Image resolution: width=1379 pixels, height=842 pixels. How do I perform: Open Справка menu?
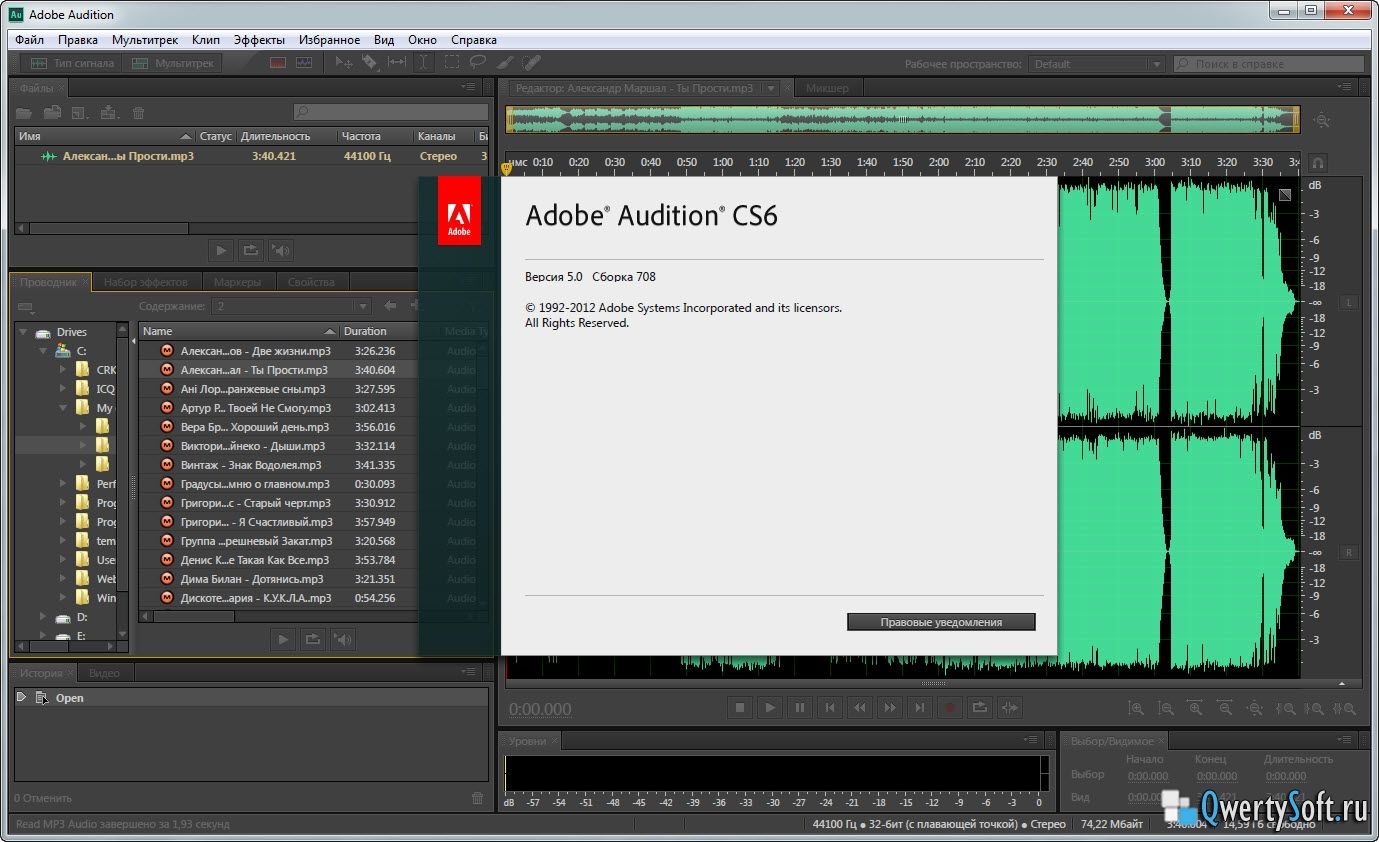[474, 40]
